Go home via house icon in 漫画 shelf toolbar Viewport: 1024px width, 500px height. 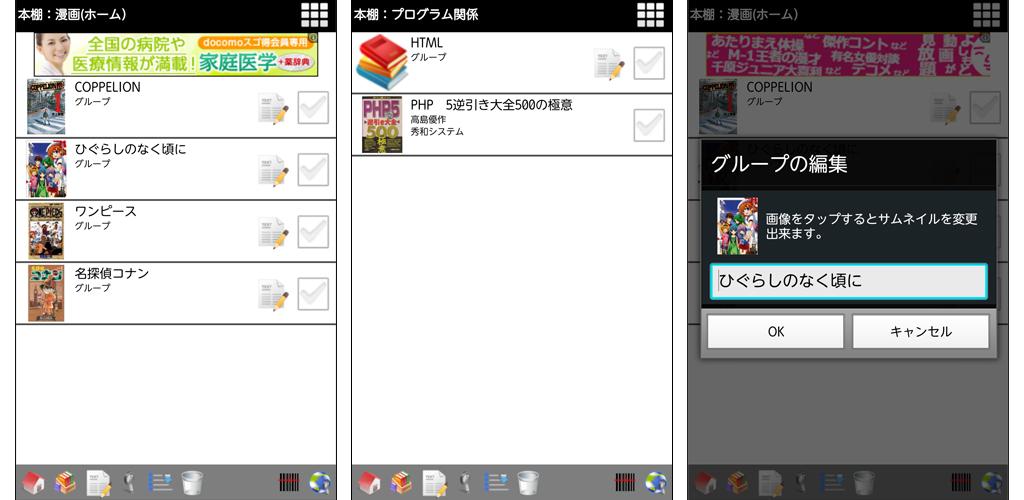pyautogui.click(x=34, y=483)
